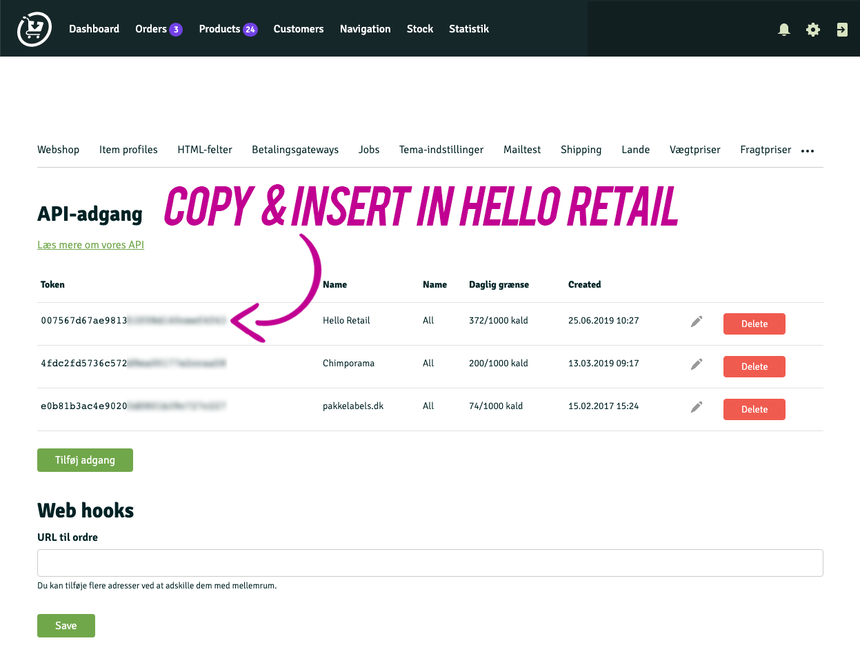860x654 pixels.
Task: Select the Tema-indstillinger tab
Action: coord(441,150)
